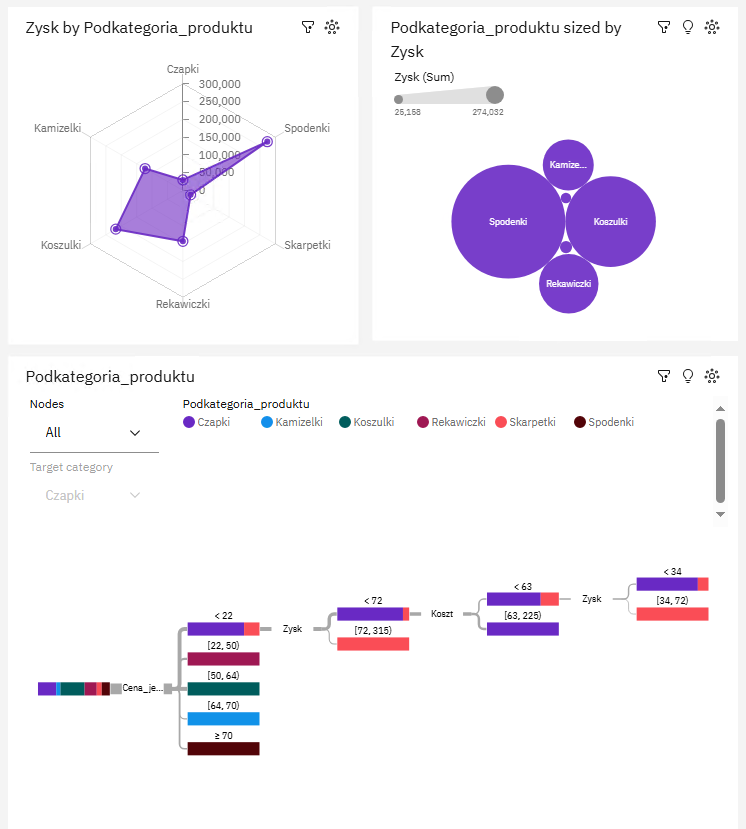
Task: Click the Rekawiczki bubble
Action: 567,284
